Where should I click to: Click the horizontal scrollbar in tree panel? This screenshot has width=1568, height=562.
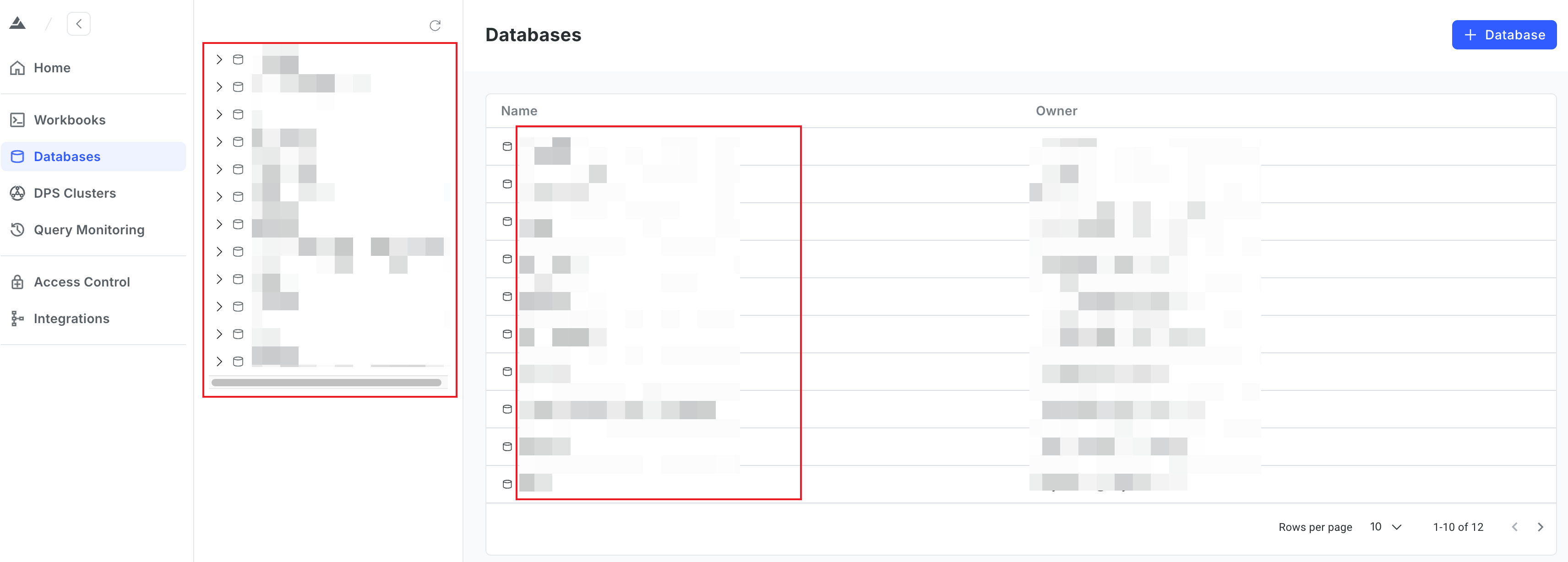[326, 383]
